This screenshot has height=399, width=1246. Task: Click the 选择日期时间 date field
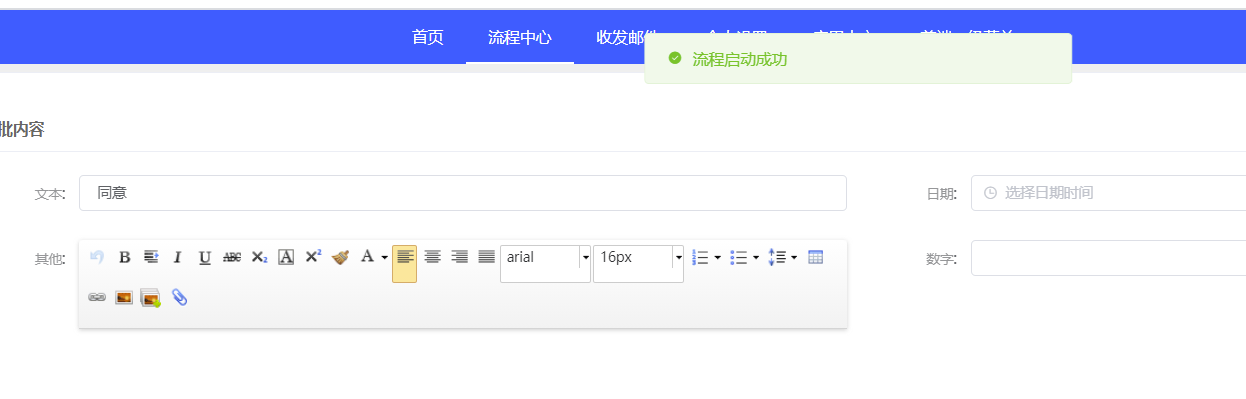tap(1108, 193)
